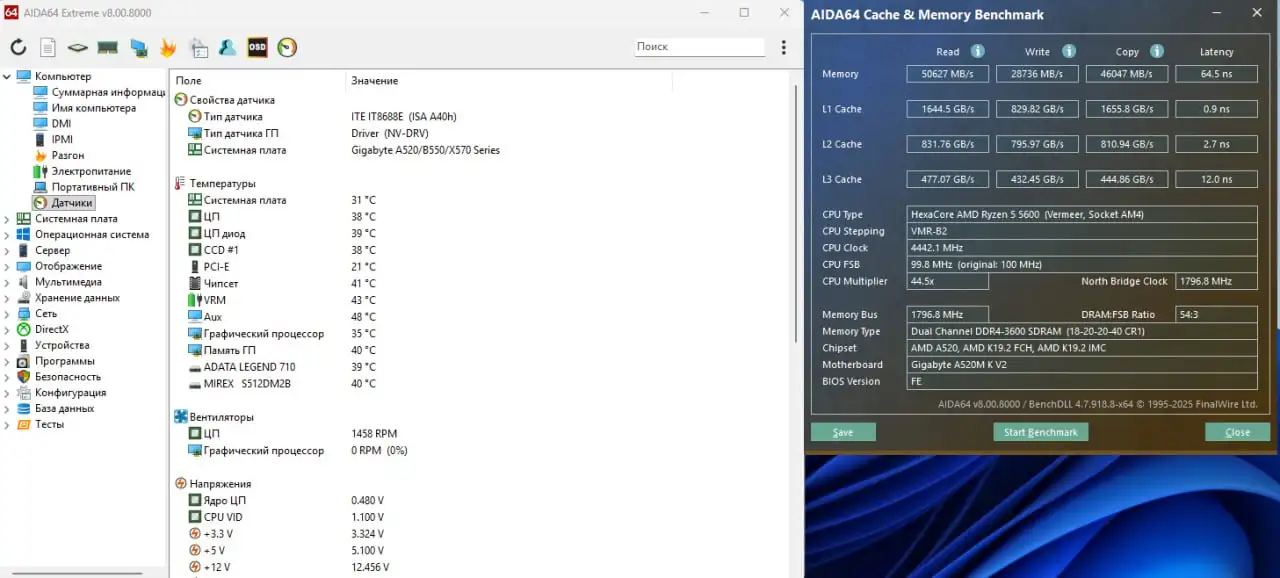Expand the Конфигурация tree node
This screenshot has width=1280, height=578.
[7, 393]
